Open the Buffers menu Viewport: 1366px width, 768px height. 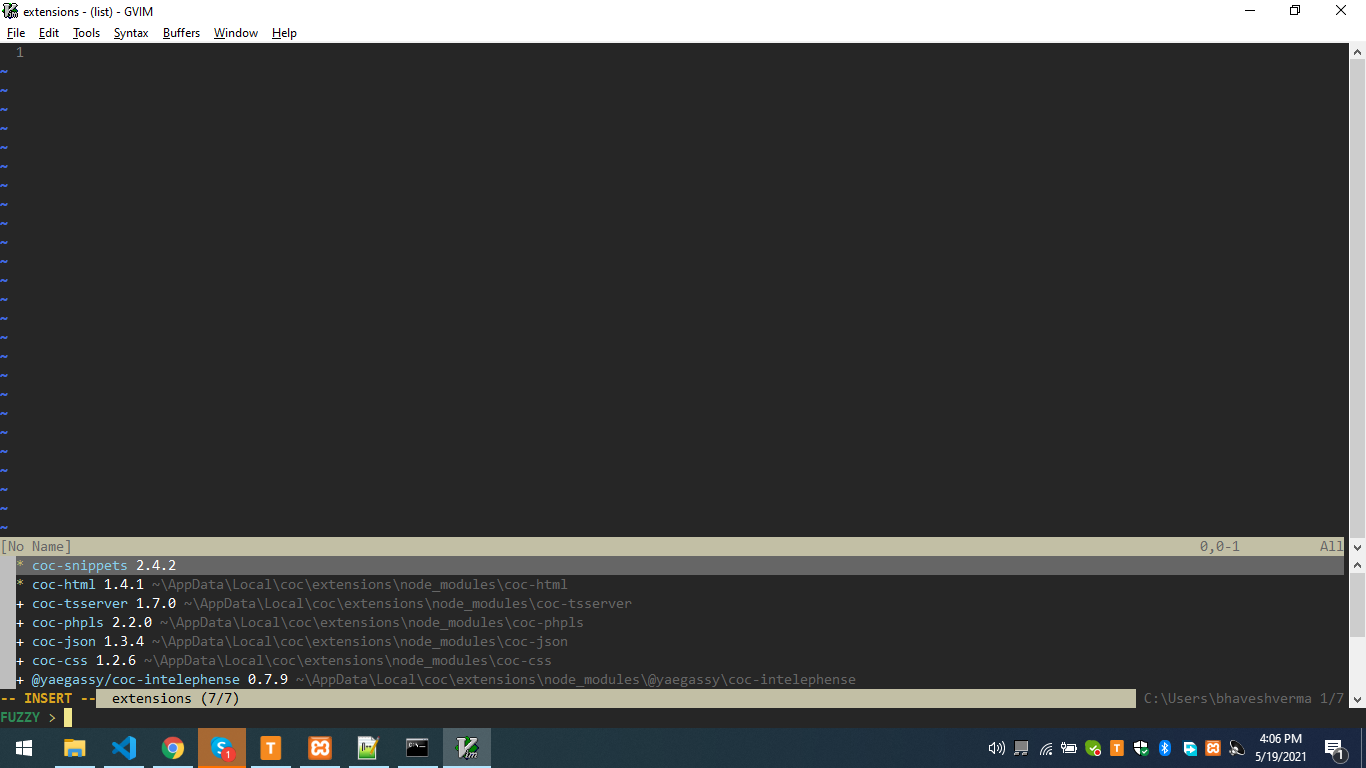pyautogui.click(x=181, y=33)
